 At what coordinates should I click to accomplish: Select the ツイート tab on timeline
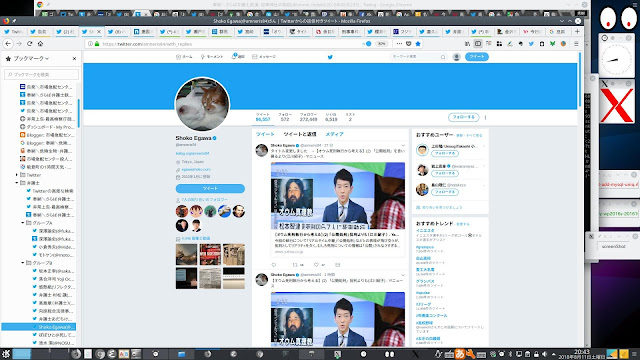(x=265, y=134)
